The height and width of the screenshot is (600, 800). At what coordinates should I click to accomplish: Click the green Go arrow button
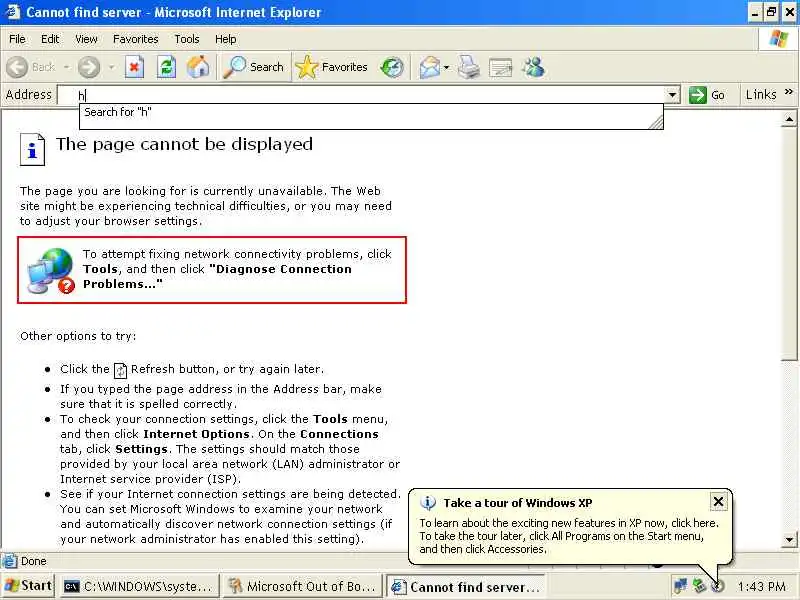697,95
